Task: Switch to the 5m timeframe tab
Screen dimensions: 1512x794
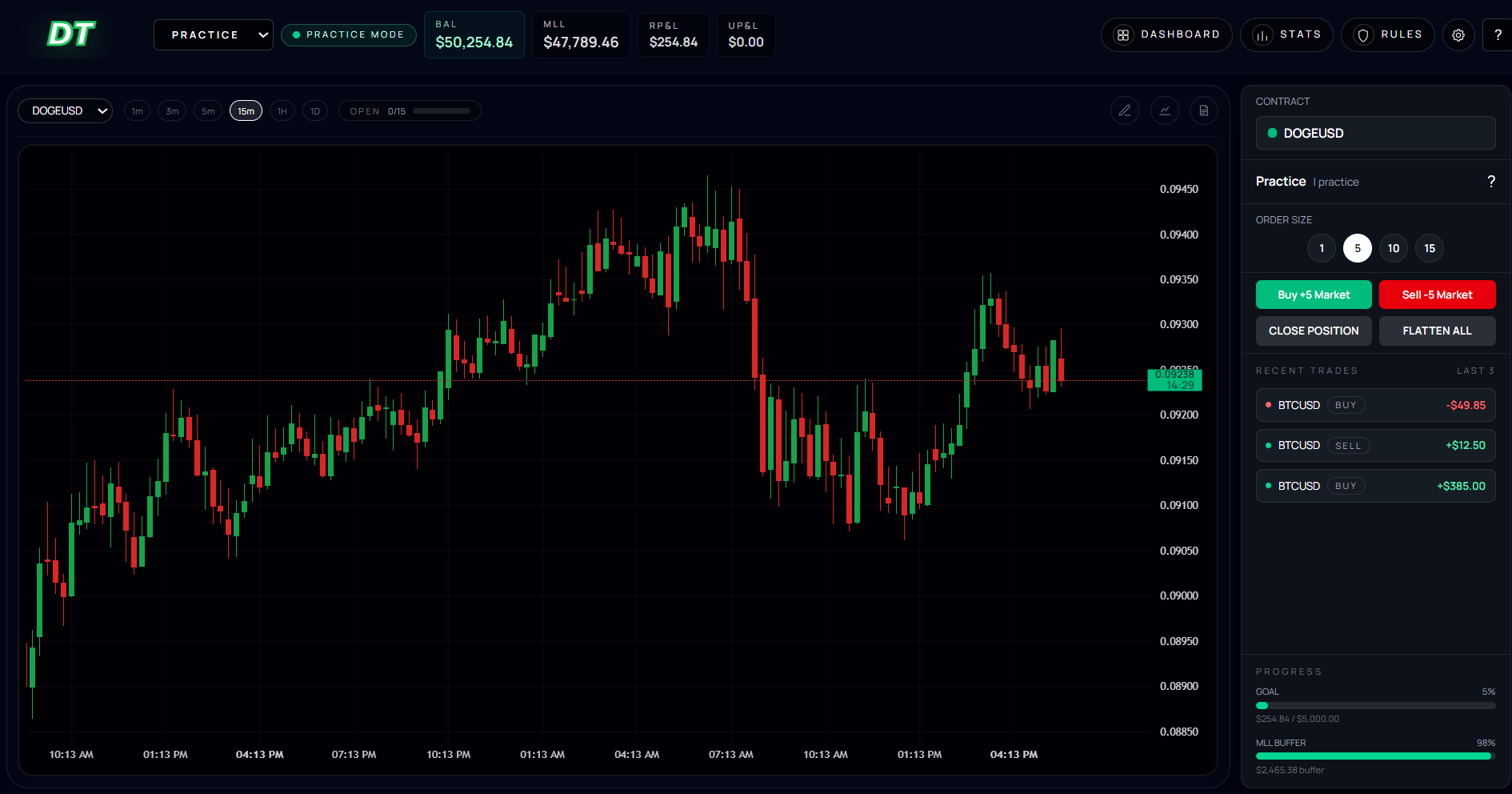Action: (x=208, y=110)
